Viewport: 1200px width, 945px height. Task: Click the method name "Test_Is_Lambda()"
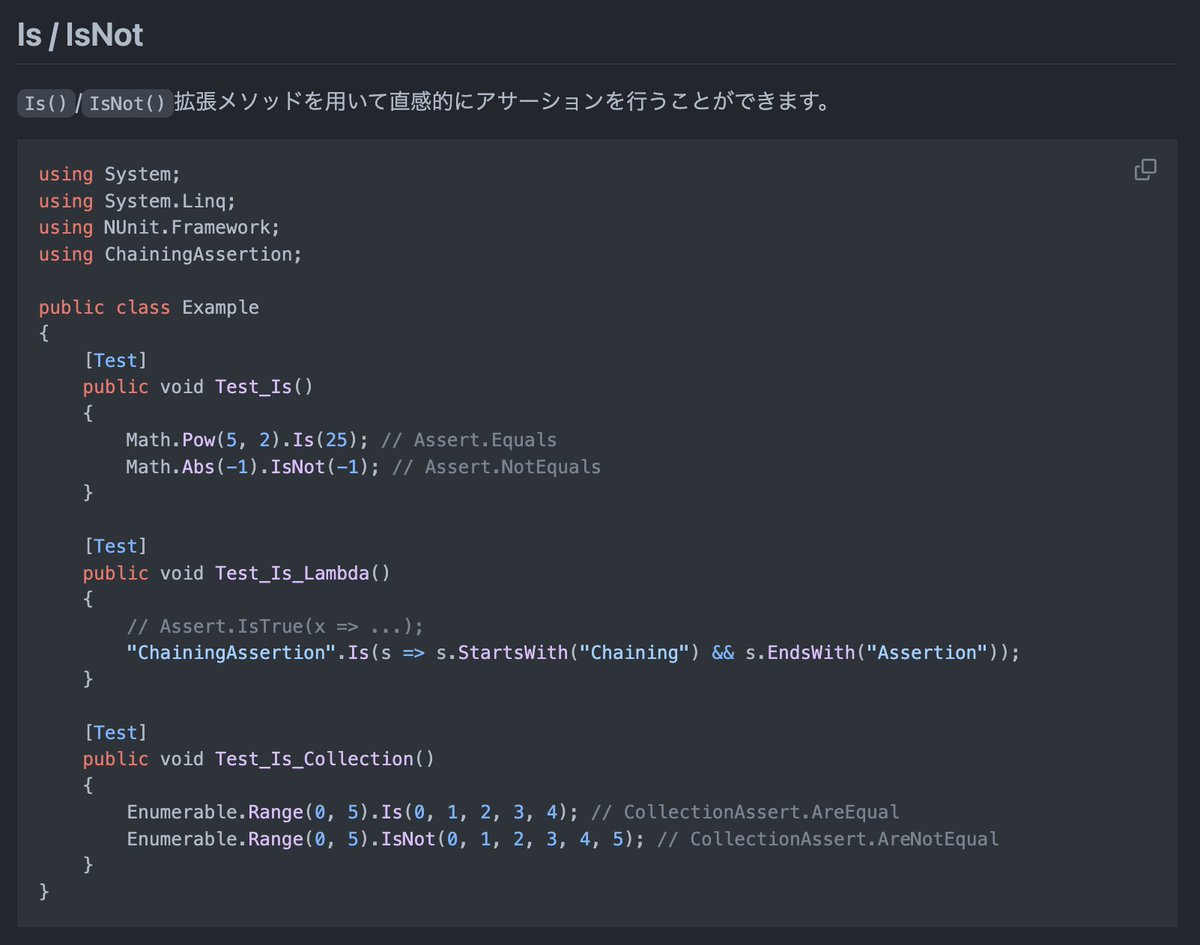click(303, 573)
